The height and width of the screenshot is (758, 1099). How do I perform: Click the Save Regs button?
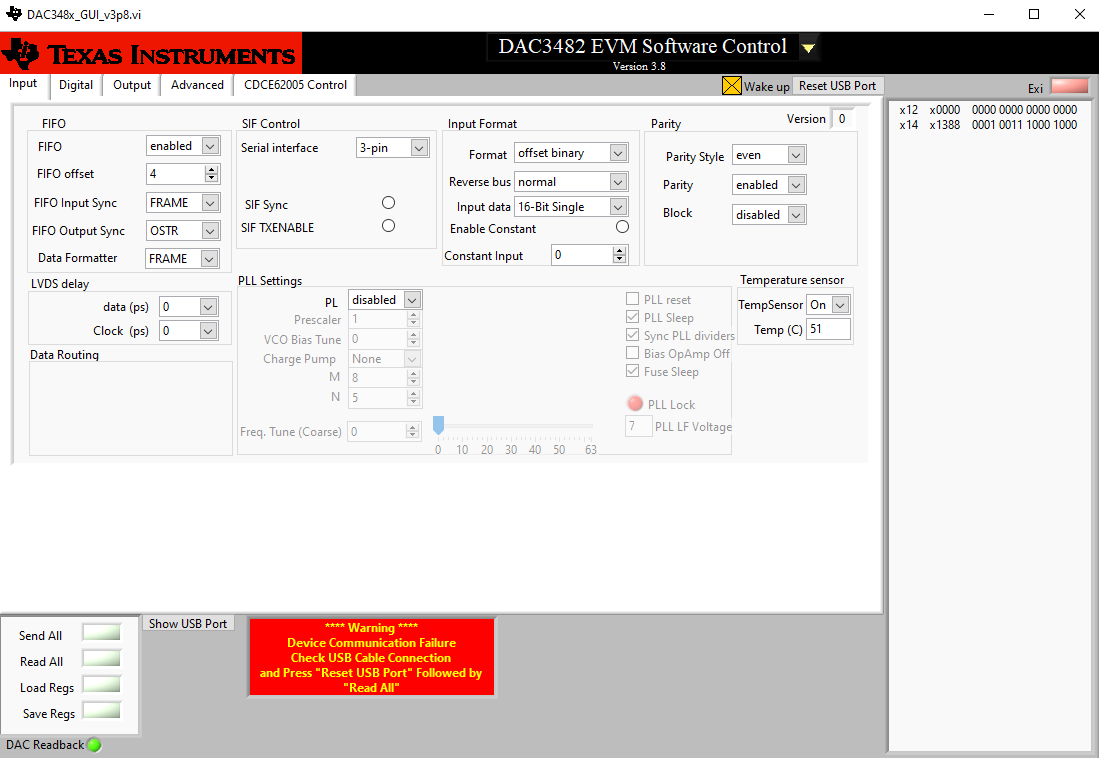(x=102, y=710)
